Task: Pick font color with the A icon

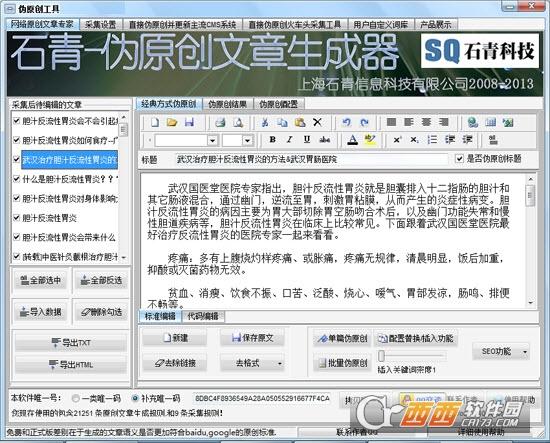Action: tap(353, 140)
